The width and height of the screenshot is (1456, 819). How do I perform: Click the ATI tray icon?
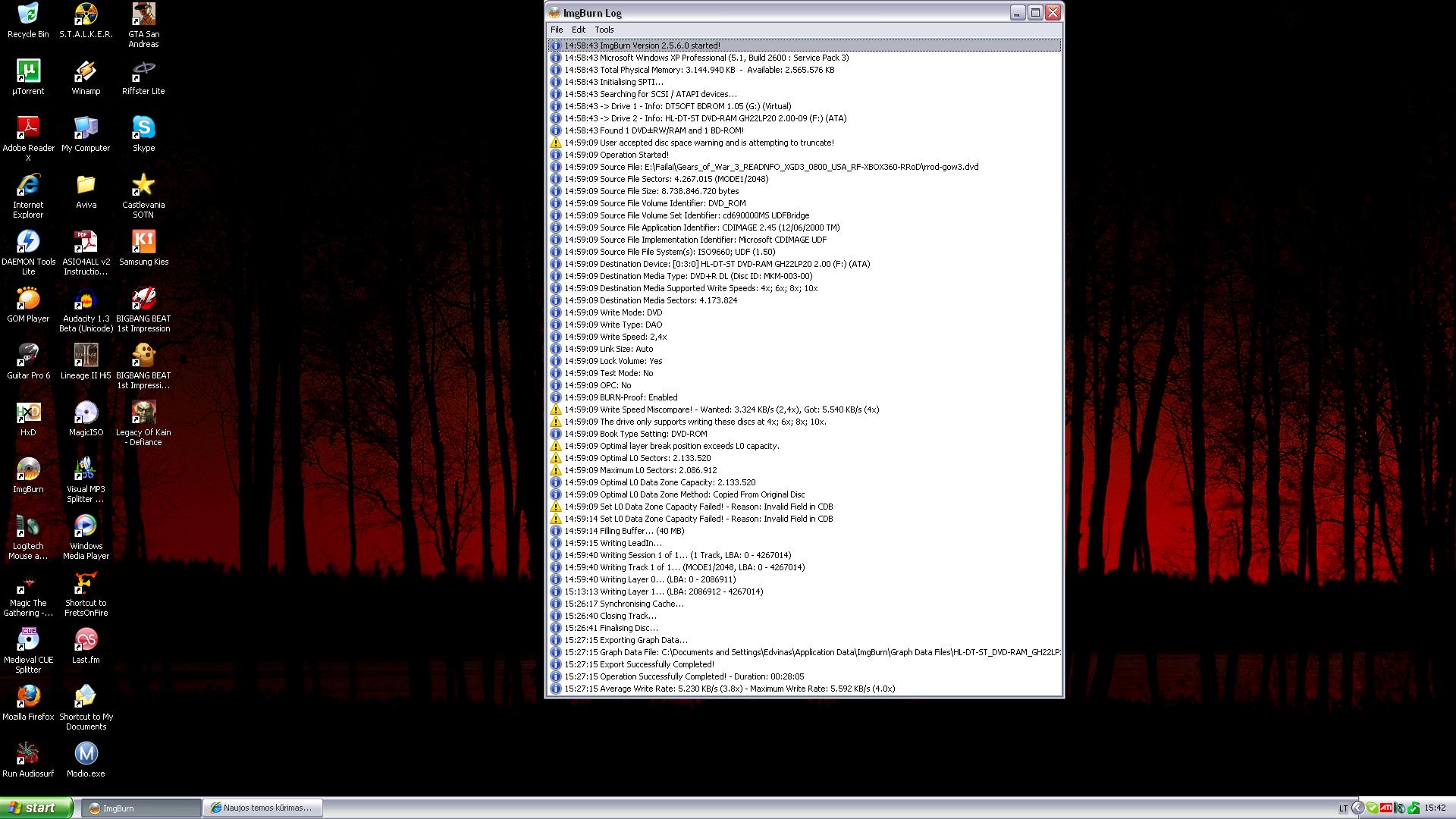point(1385,808)
